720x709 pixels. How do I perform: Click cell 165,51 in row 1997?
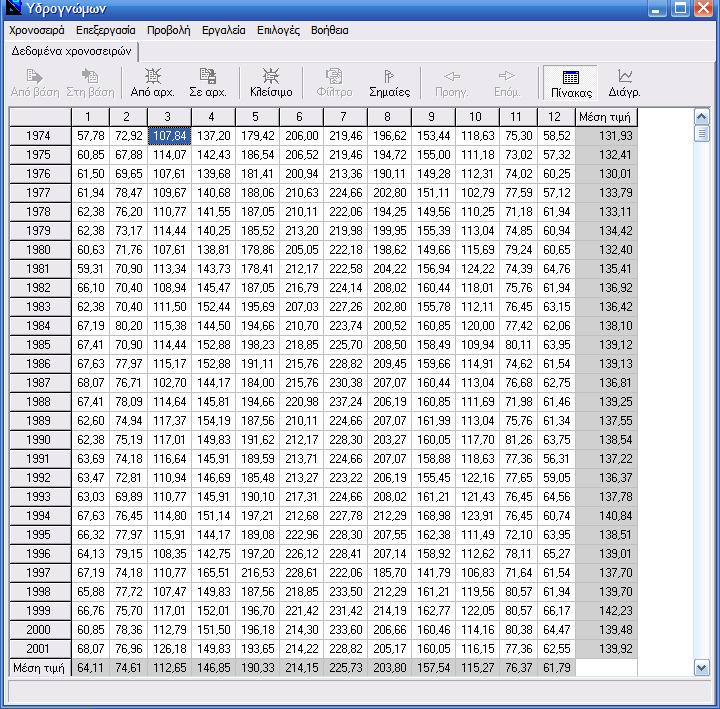pyautogui.click(x=213, y=573)
